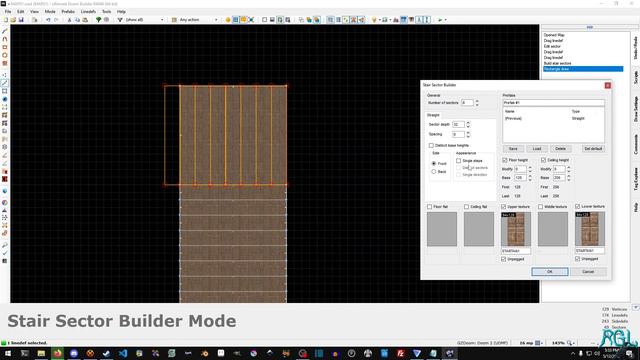Image resolution: width=640 pixels, height=360 pixels.
Task: Open the grid size dropdown in status bar
Action: (x=538, y=343)
